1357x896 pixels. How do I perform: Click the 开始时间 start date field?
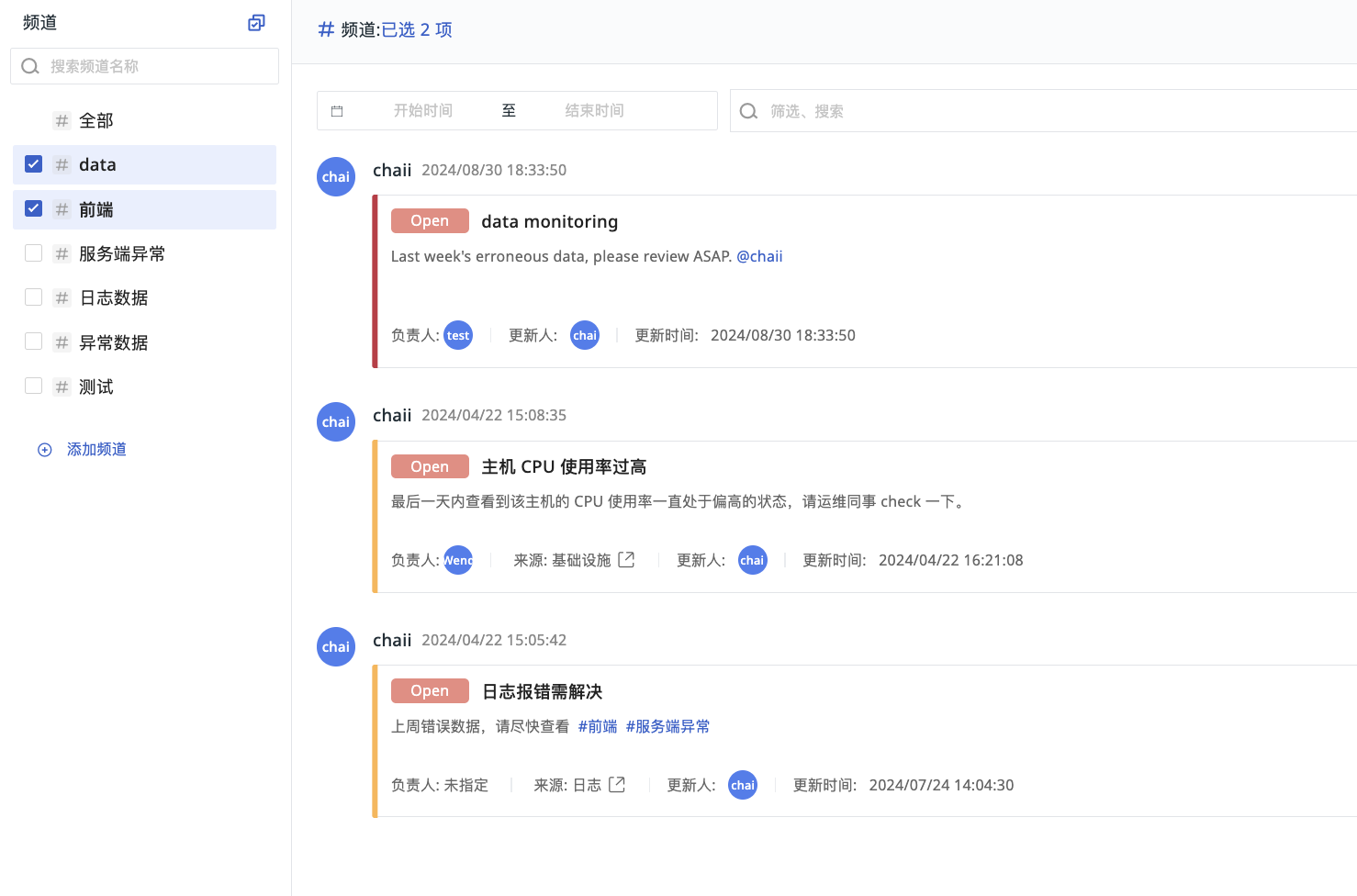[422, 110]
